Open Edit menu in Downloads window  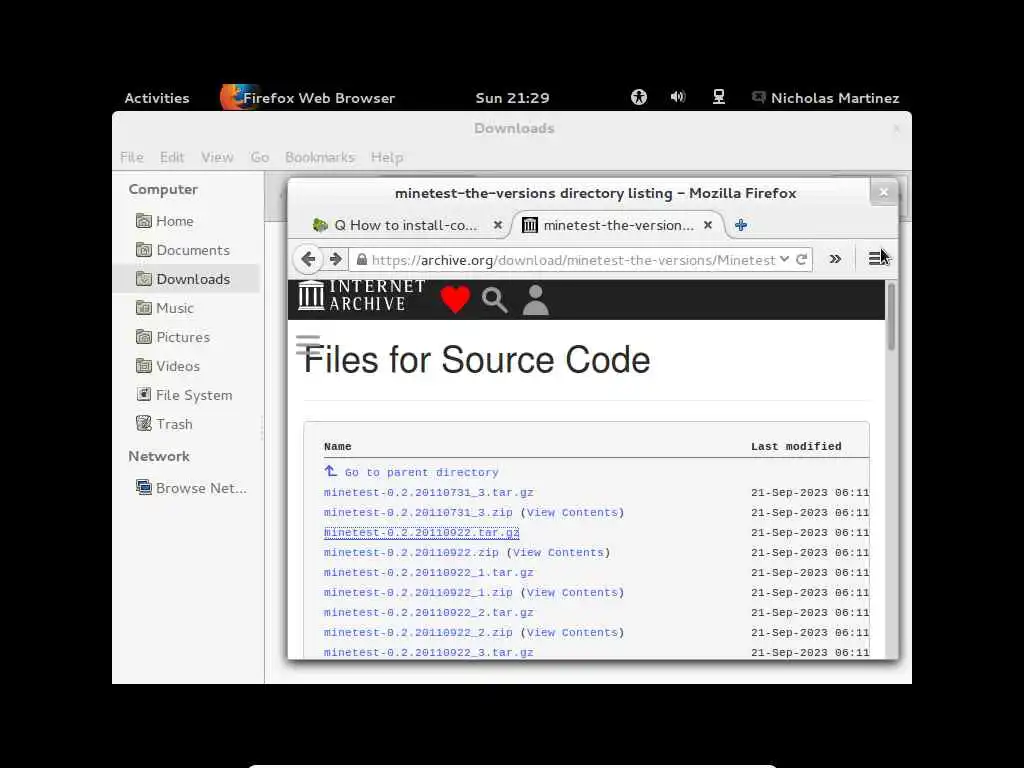(x=172, y=157)
